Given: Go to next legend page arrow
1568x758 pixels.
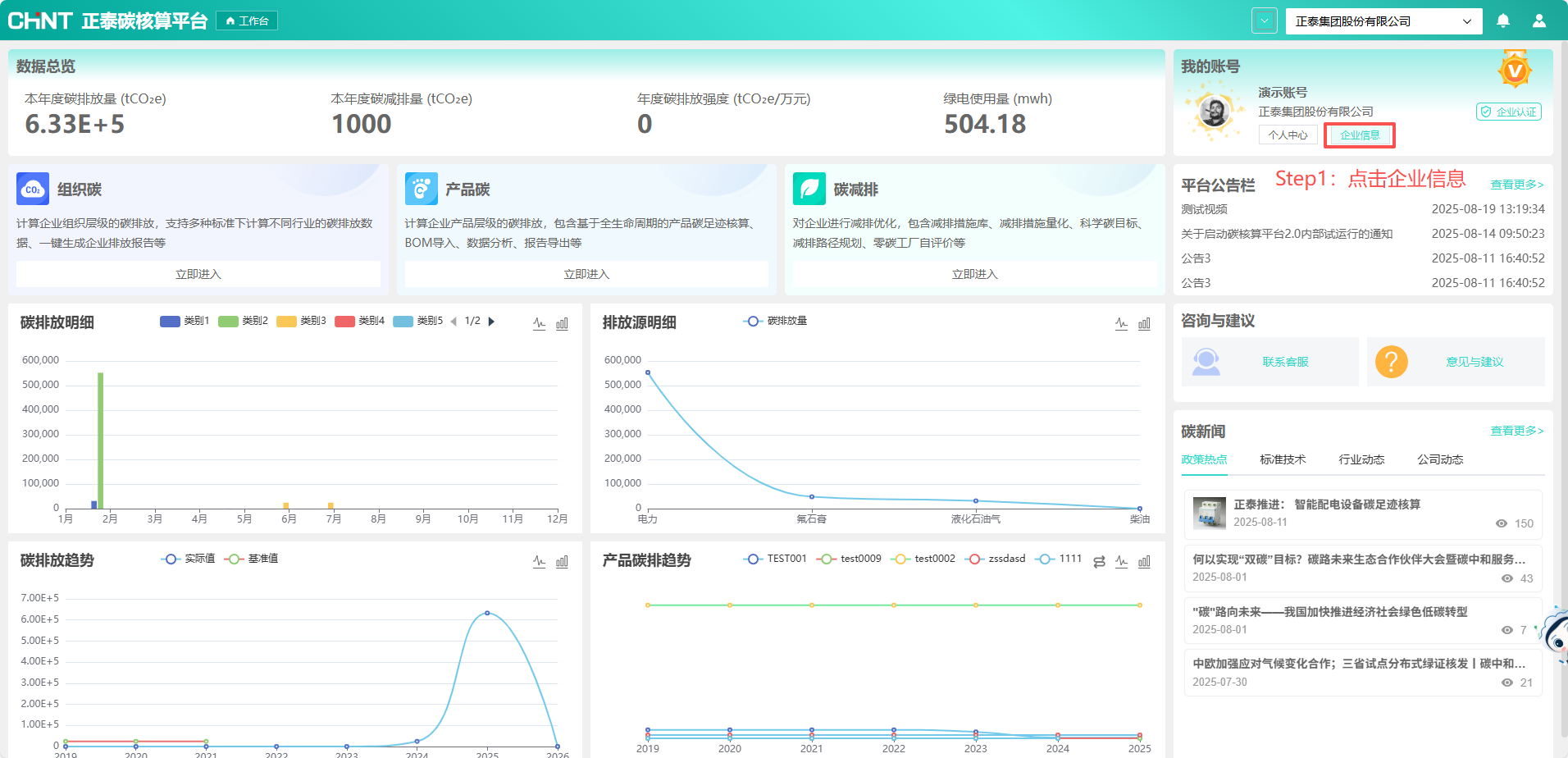Looking at the screenshot, I should click(x=491, y=321).
